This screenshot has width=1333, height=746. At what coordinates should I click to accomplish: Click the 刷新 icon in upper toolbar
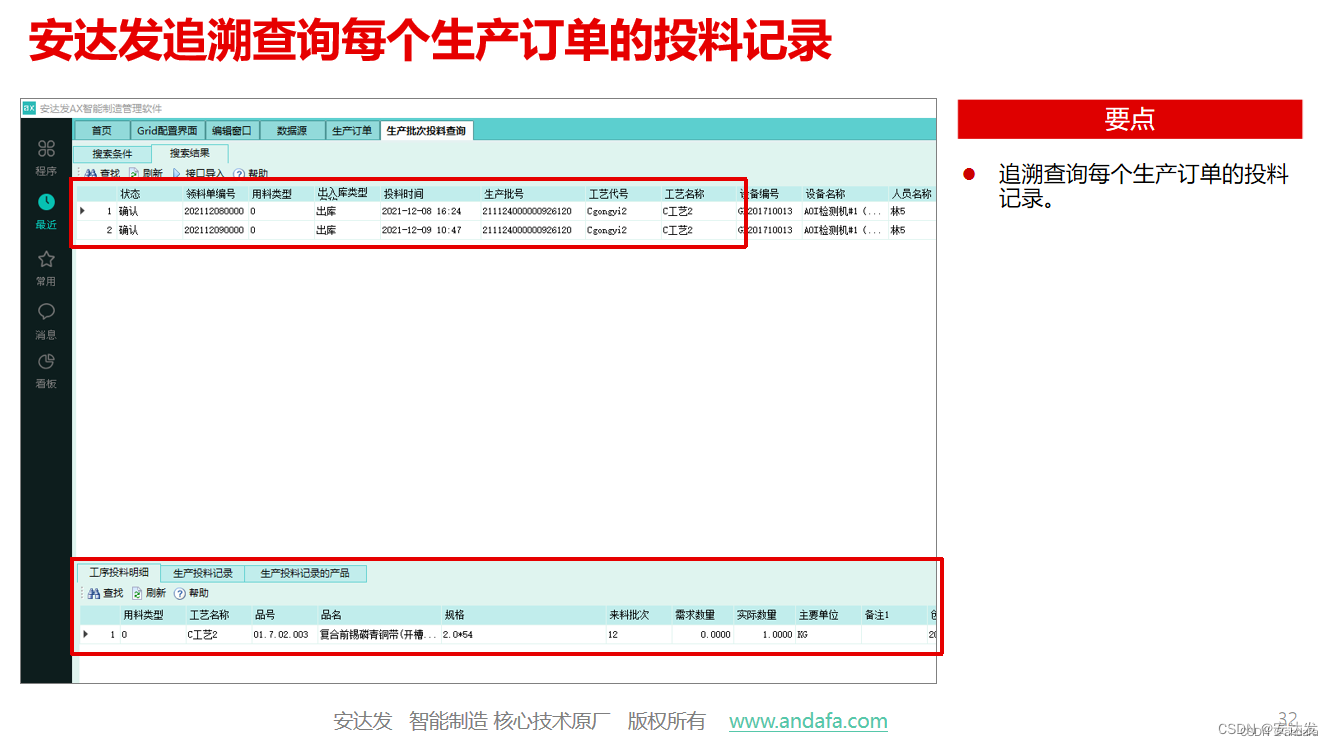tap(134, 174)
